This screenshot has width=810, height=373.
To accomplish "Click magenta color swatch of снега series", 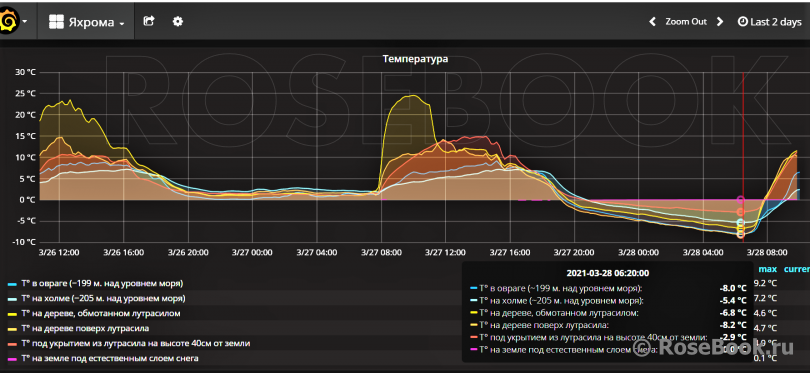I will click(x=12, y=359).
